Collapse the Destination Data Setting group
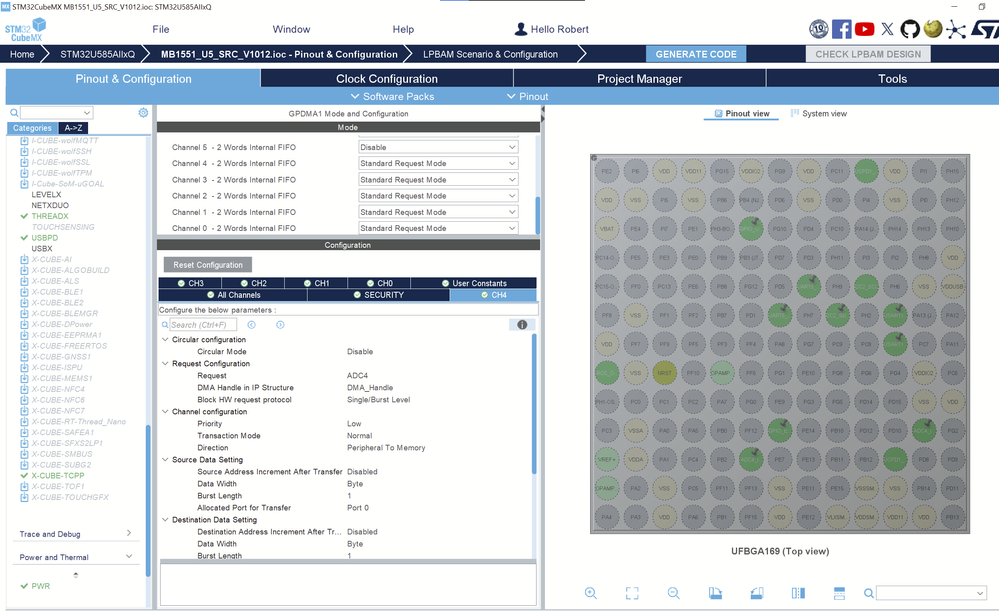Viewport: 999px width, 612px height. tap(165, 520)
